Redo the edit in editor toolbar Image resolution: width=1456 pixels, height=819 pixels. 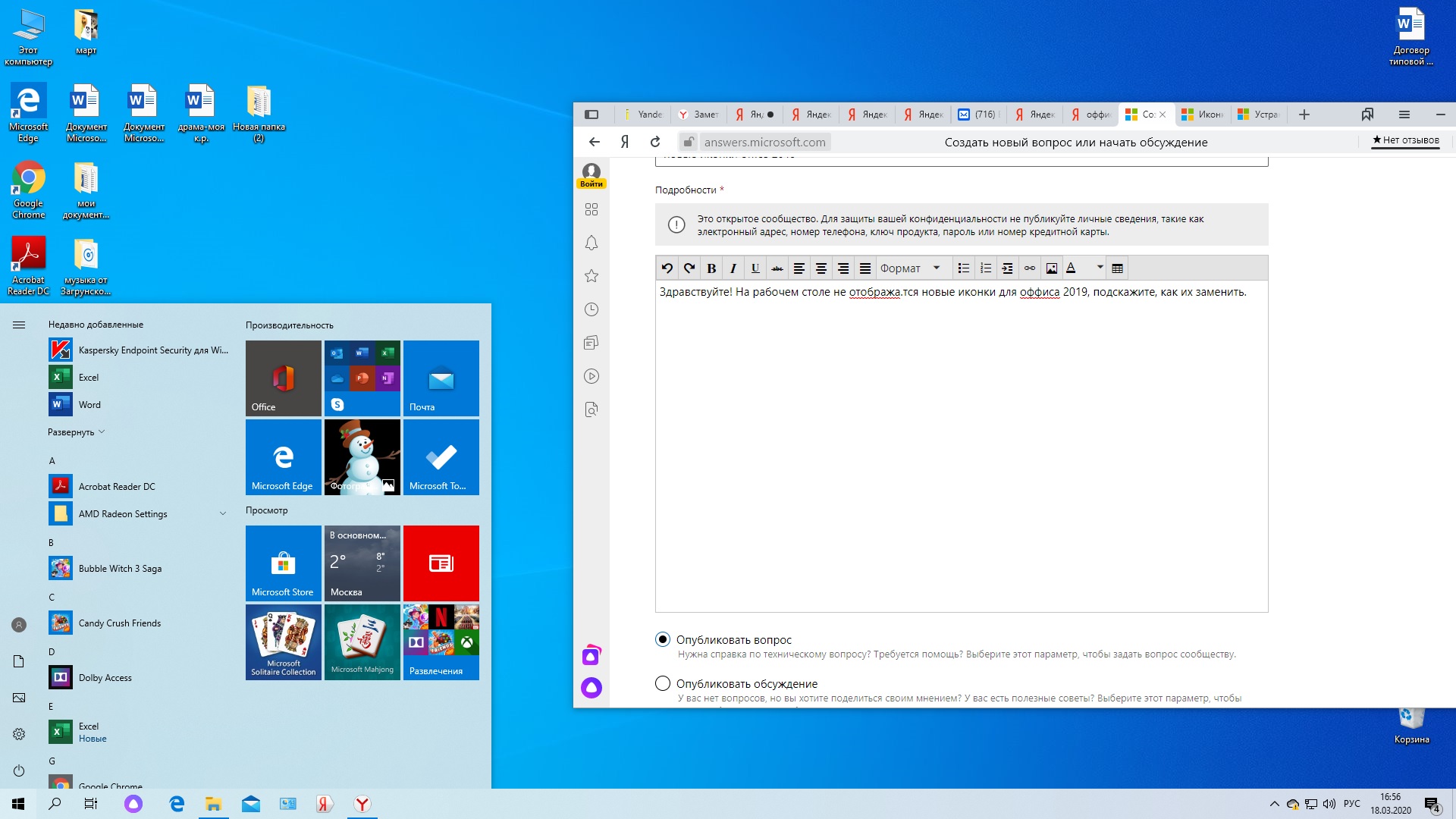(689, 268)
